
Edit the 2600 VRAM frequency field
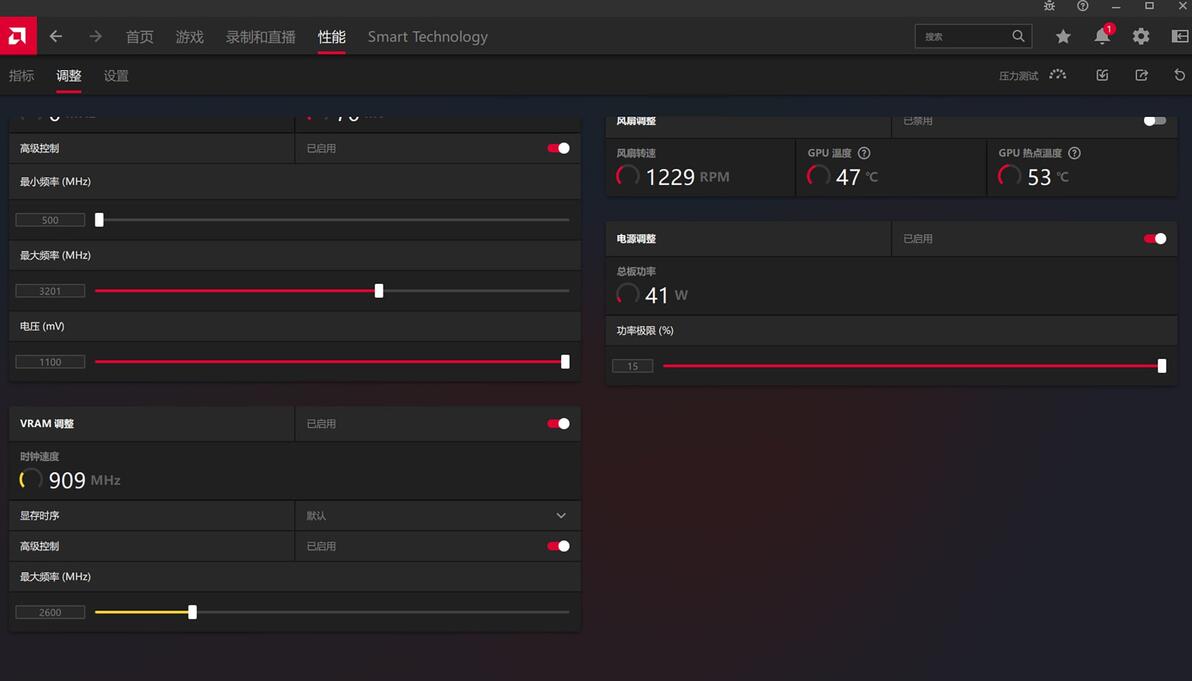pyautogui.click(x=50, y=612)
